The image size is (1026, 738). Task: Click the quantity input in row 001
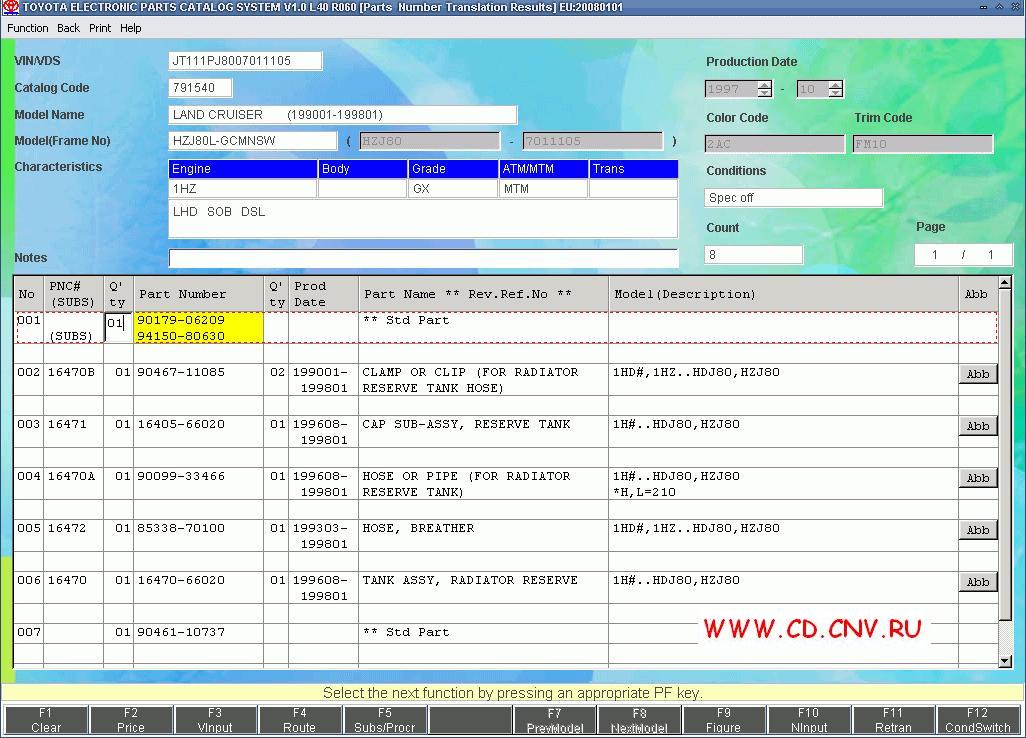coord(118,326)
